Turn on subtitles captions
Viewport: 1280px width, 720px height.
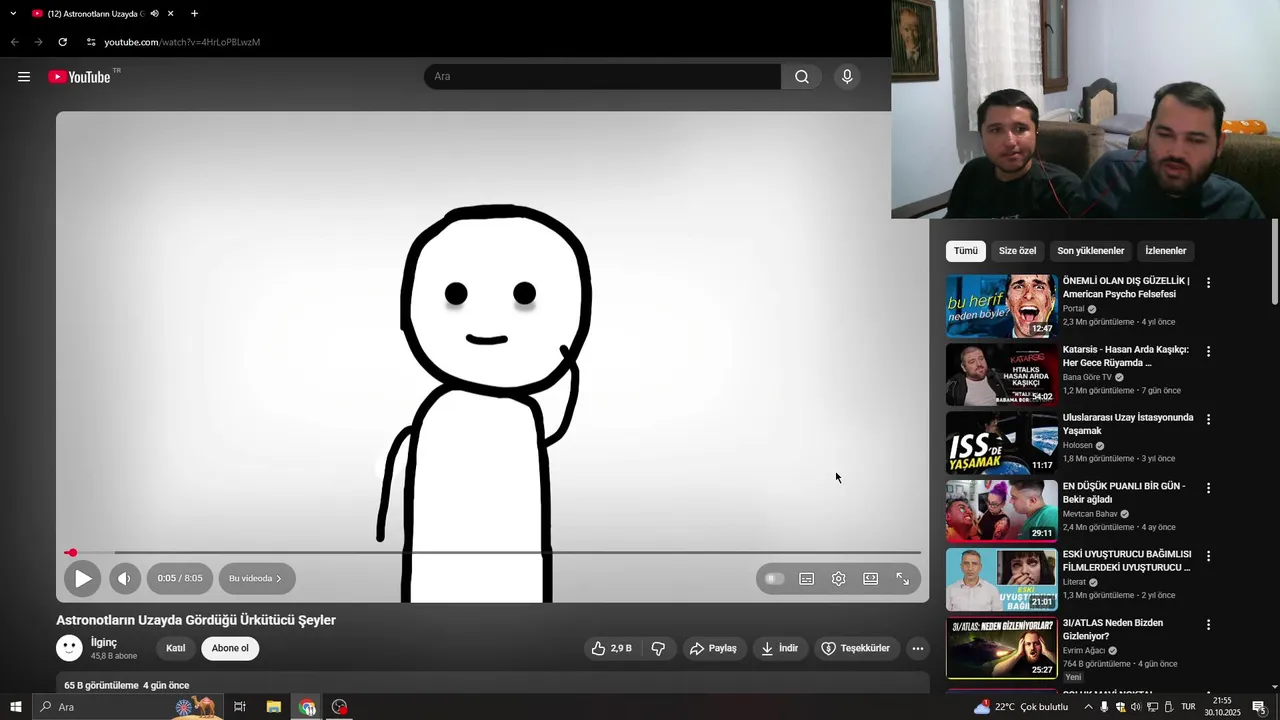click(807, 578)
